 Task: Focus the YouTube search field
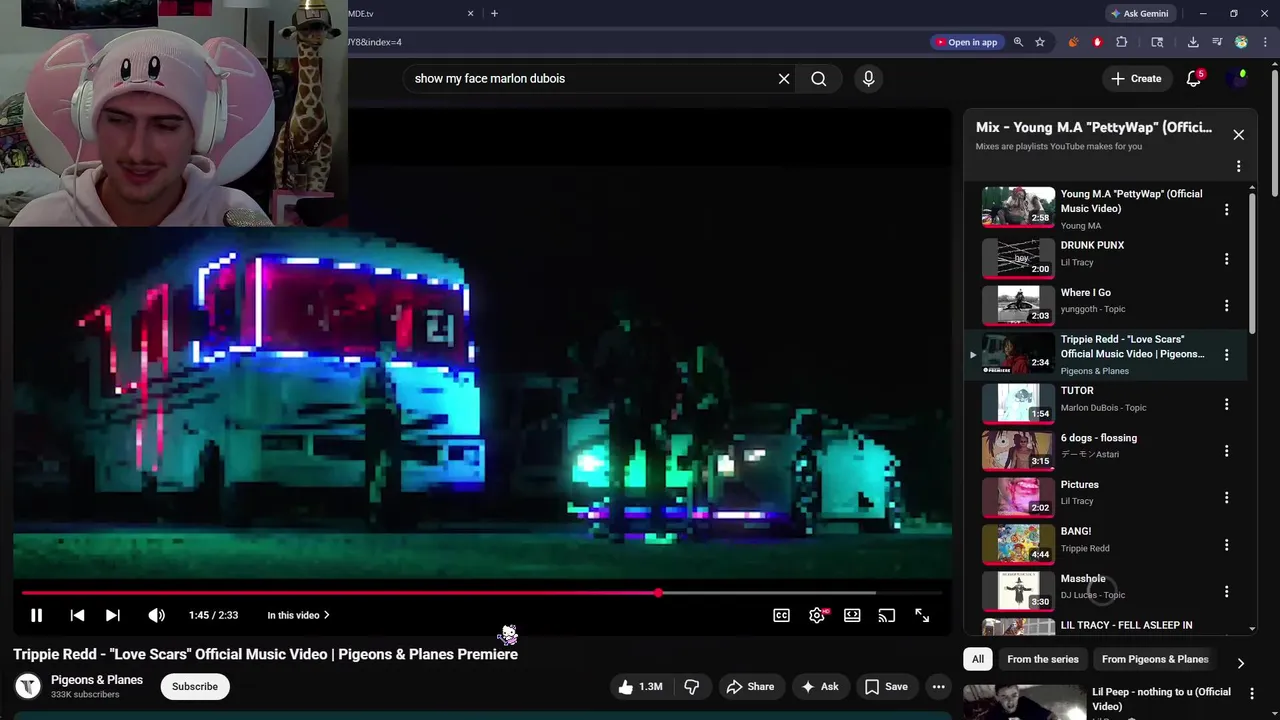click(590, 78)
